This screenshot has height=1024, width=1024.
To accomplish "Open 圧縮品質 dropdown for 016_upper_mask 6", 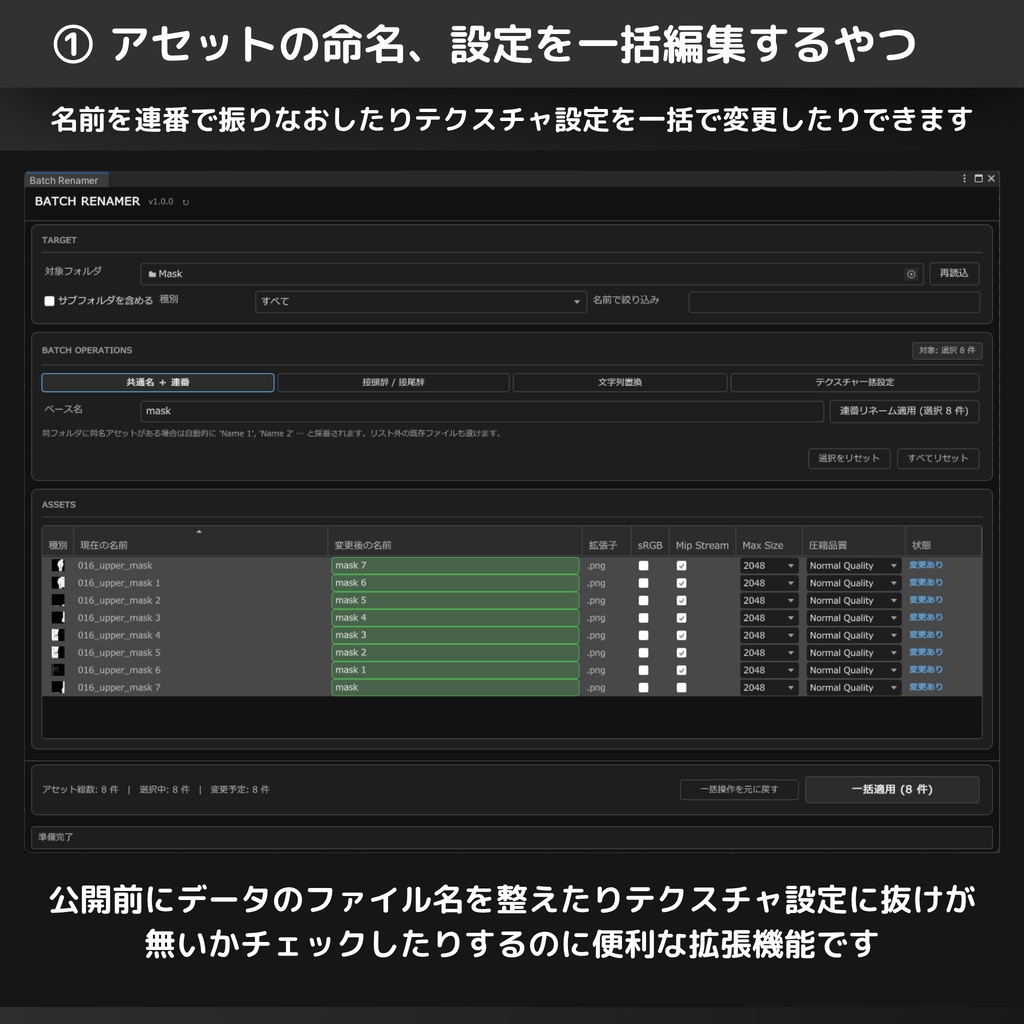I will click(x=854, y=670).
